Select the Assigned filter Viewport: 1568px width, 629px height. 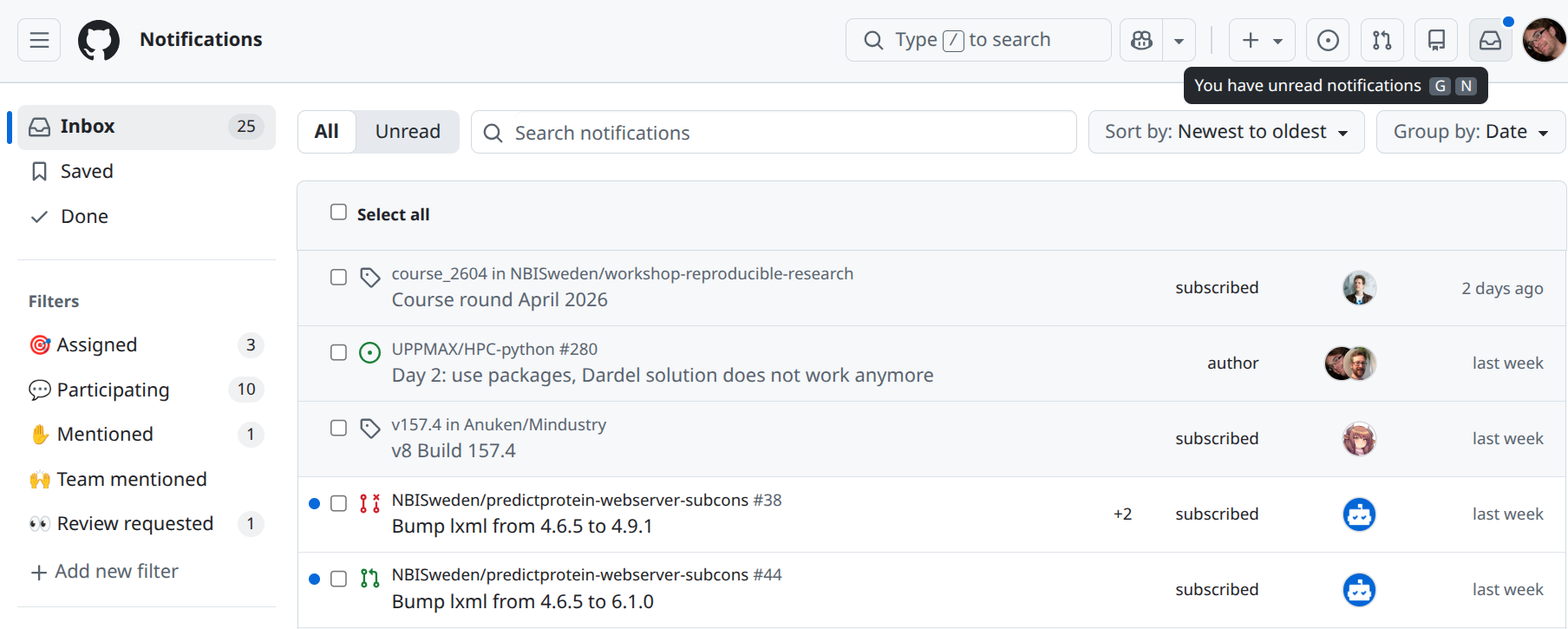pos(147,345)
